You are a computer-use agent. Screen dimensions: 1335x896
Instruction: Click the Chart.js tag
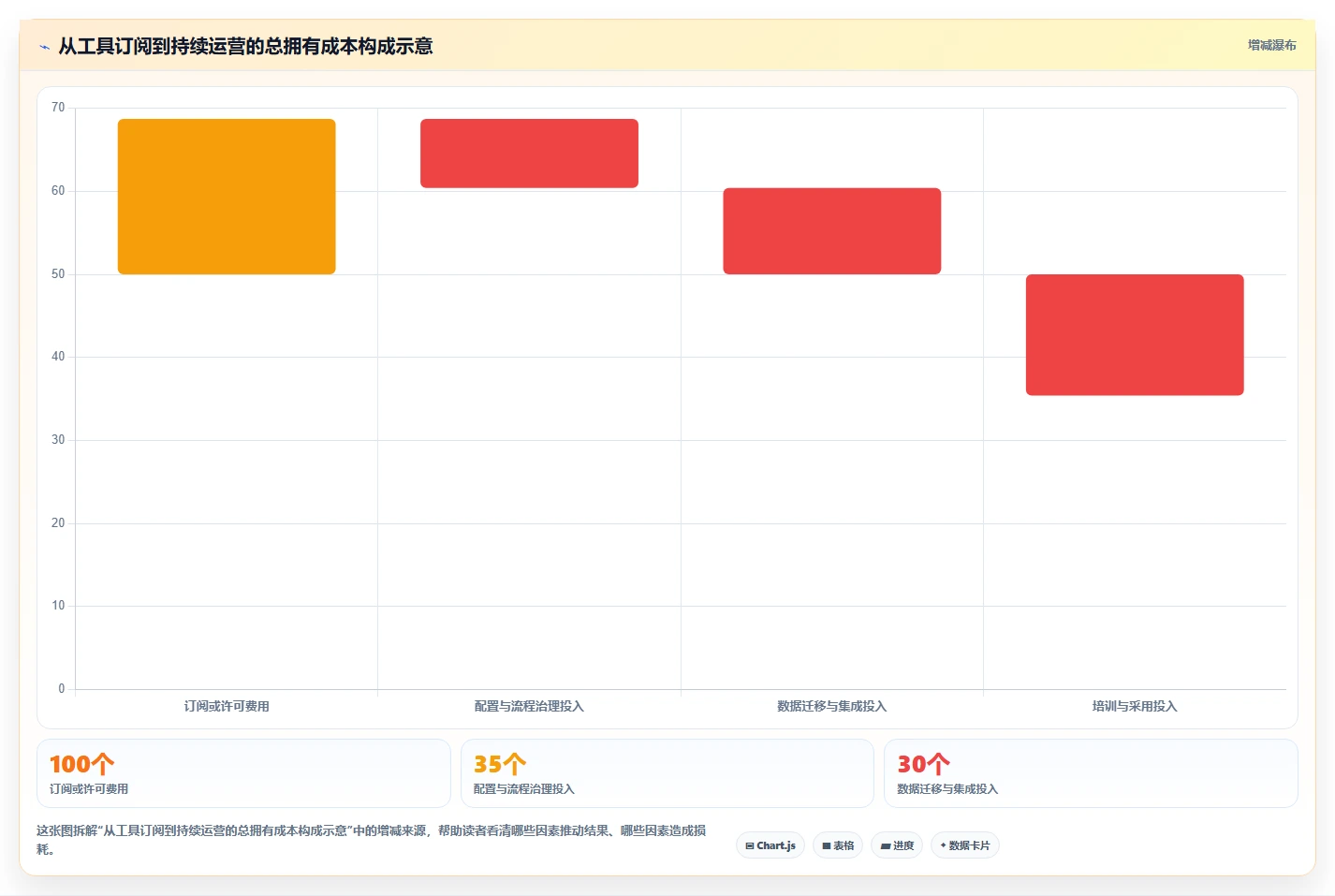point(770,845)
